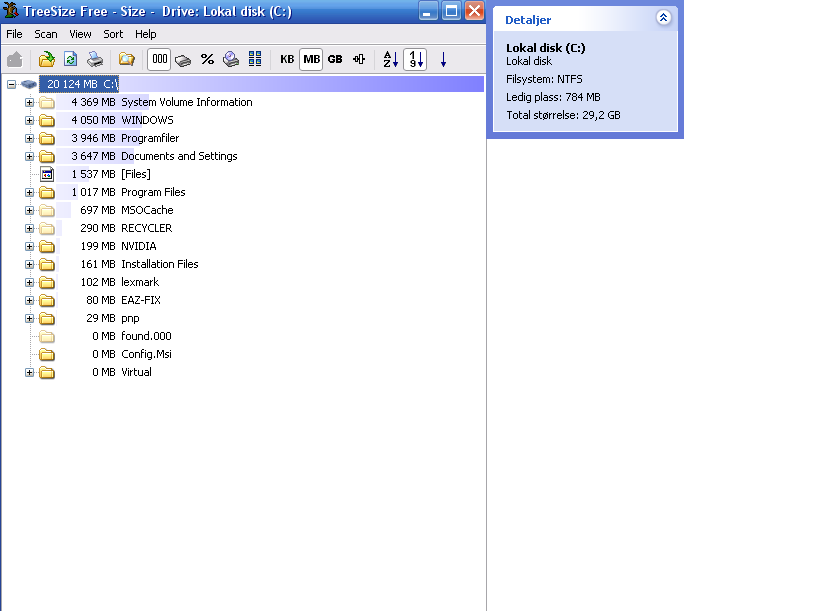Show sizes as percent
This screenshot has width=839, height=611.
208,59
